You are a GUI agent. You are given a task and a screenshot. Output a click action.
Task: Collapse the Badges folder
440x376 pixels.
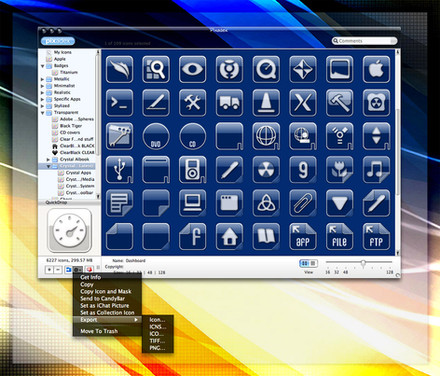coord(42,66)
